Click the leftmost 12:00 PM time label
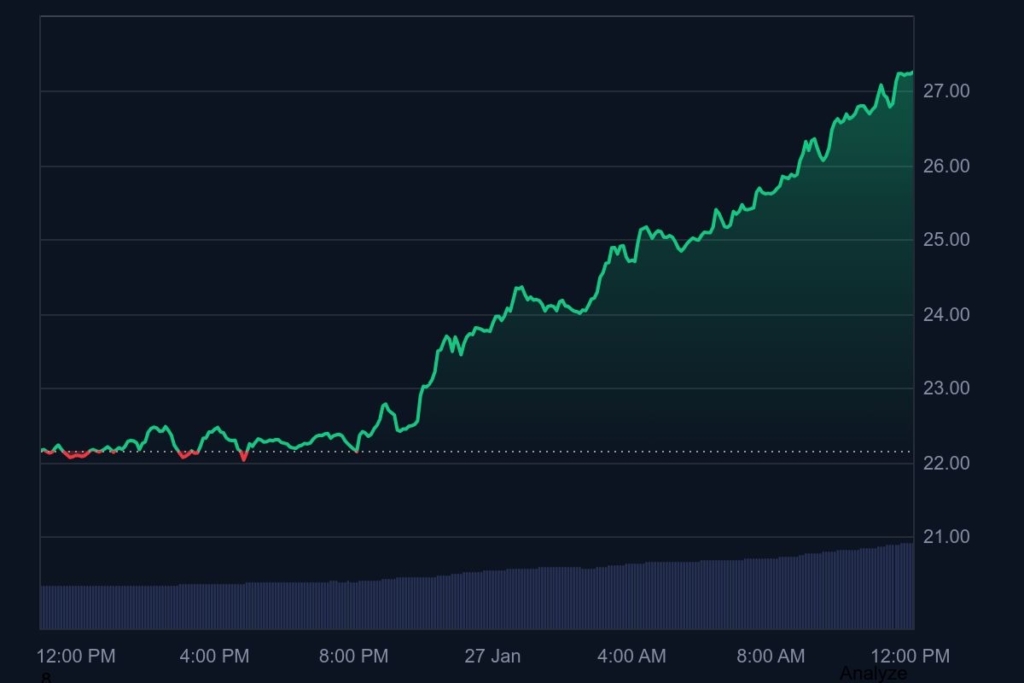The width and height of the screenshot is (1024, 683). [77, 657]
